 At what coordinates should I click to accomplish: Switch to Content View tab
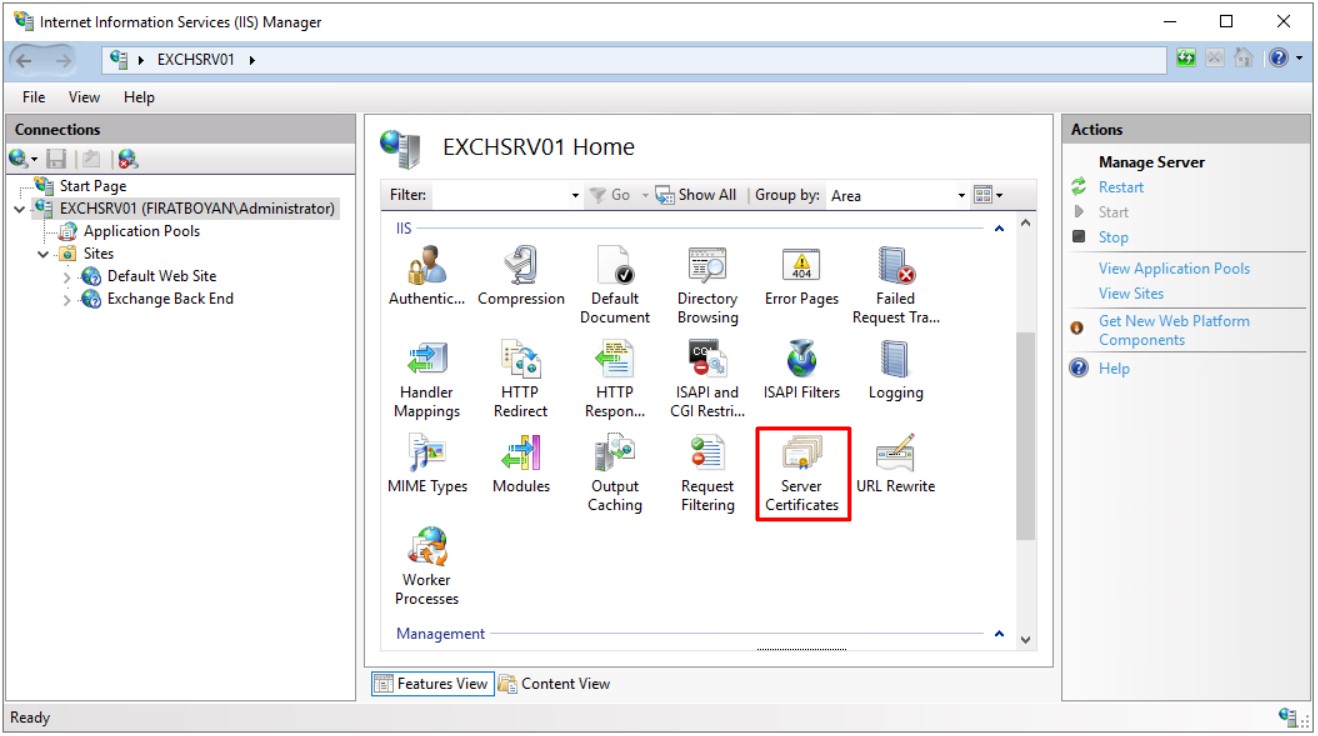point(555,684)
